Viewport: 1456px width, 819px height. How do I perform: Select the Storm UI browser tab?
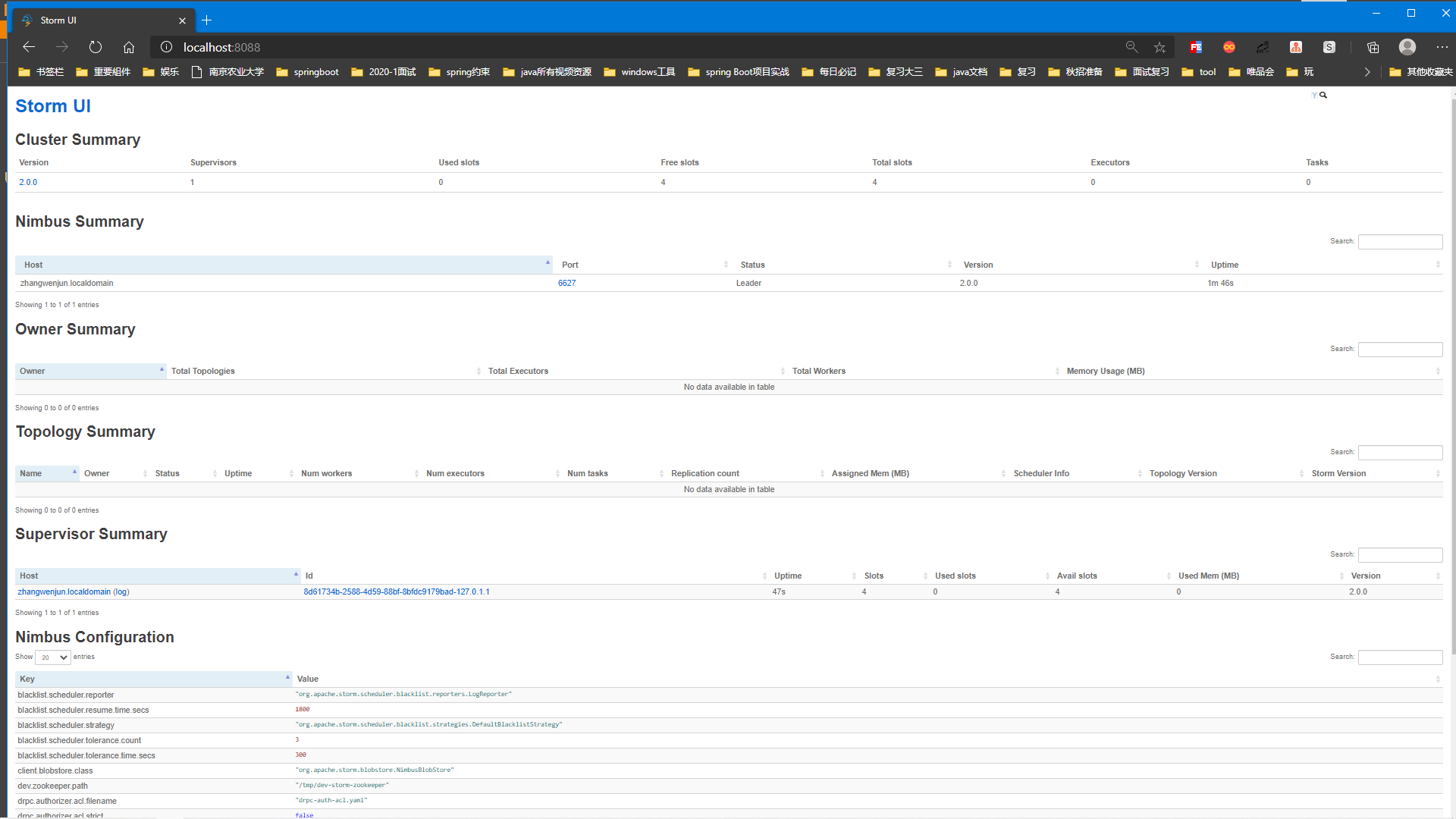(x=104, y=20)
